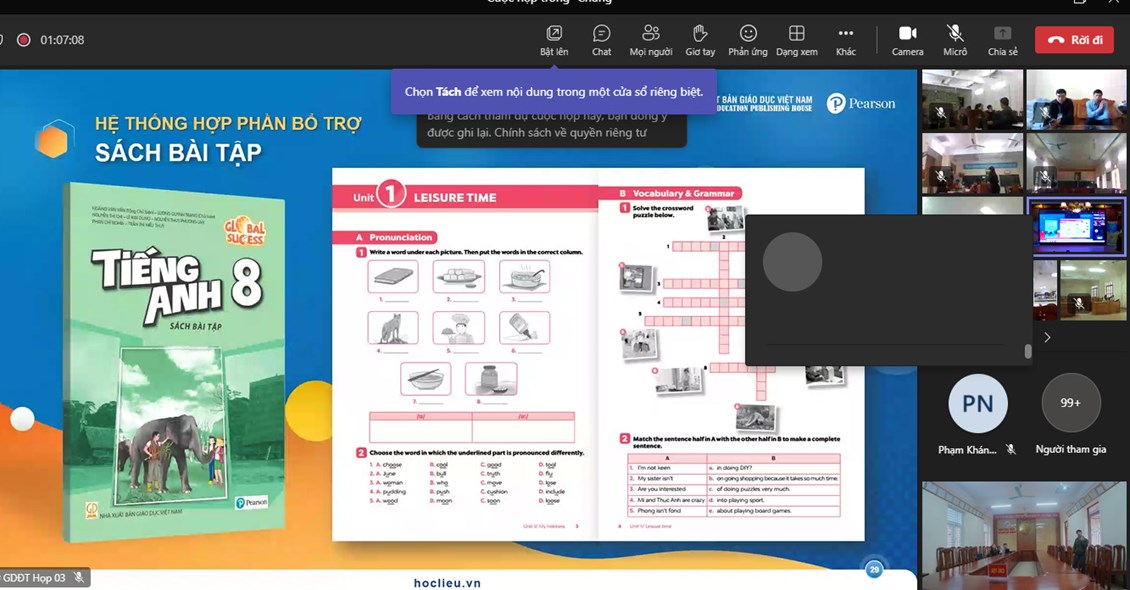Expand next page of participant videos
This screenshot has width=1130, height=590.
1047,338
